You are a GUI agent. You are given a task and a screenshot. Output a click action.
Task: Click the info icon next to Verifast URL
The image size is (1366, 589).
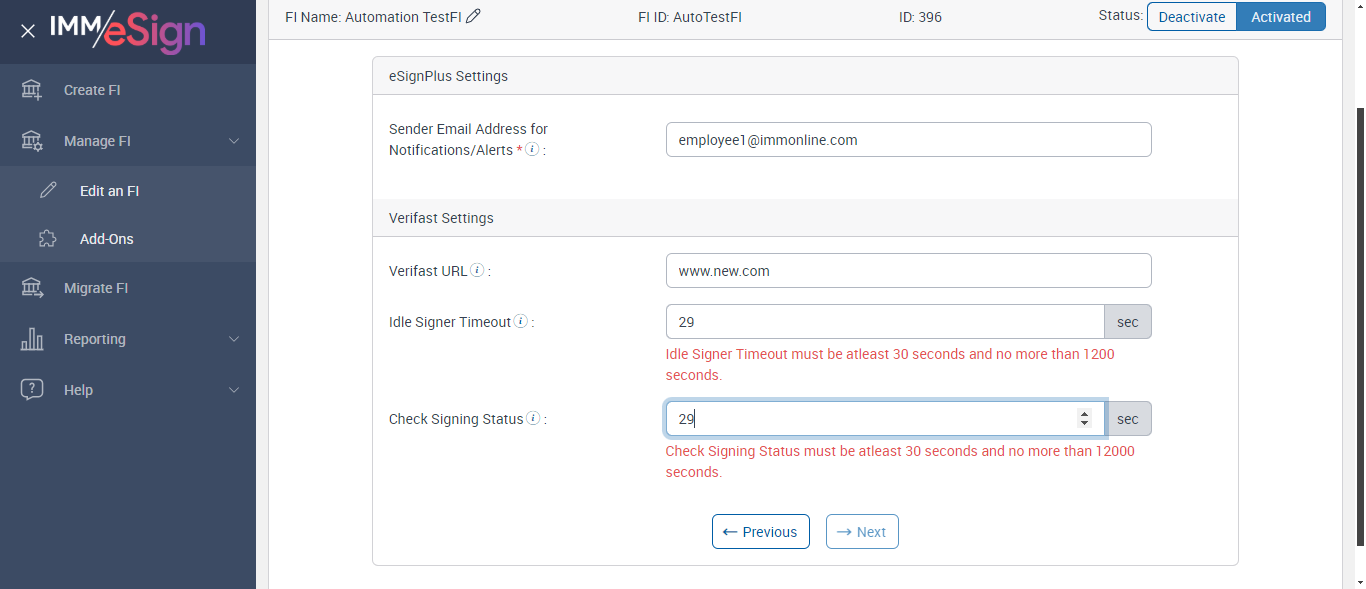(477, 270)
